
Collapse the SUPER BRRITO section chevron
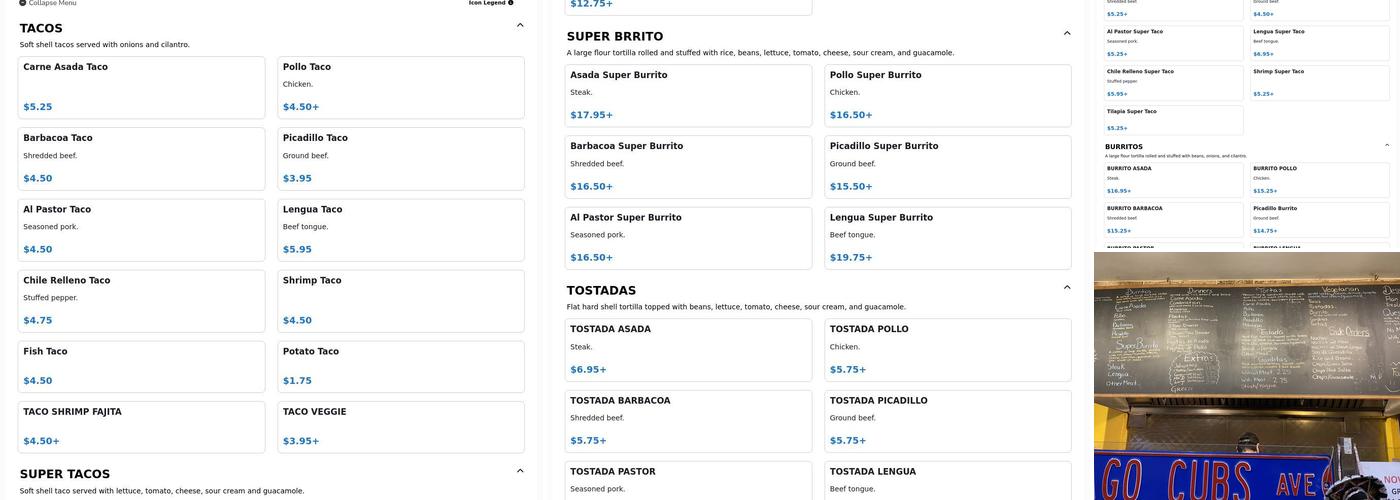[x=1067, y=33]
